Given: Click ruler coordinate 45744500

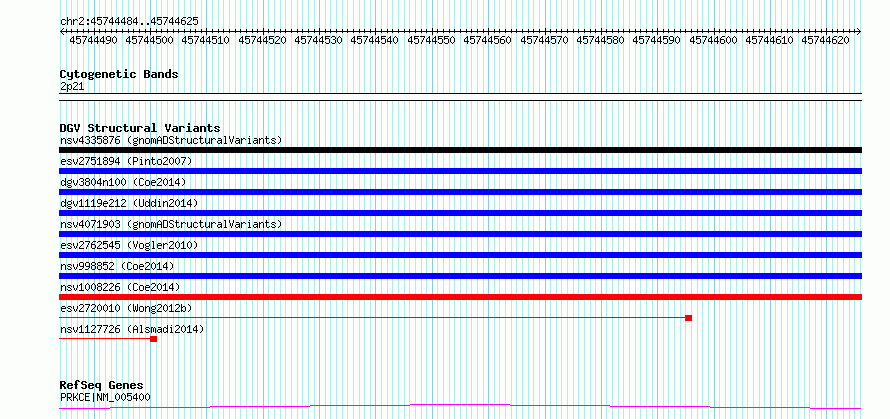Looking at the screenshot, I should pyautogui.click(x=149, y=40).
